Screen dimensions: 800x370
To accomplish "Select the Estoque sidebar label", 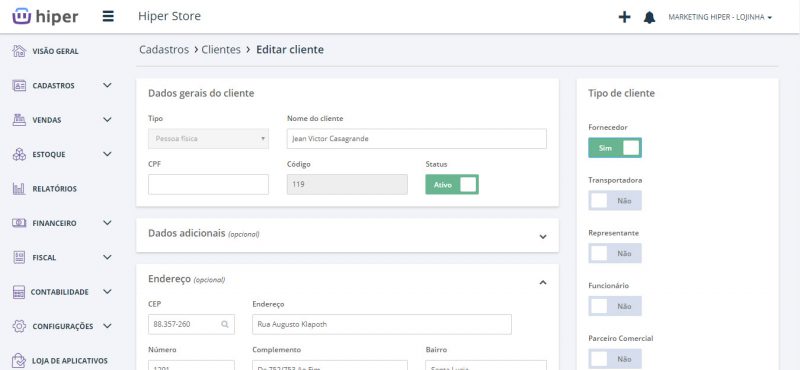I will click(49, 155).
